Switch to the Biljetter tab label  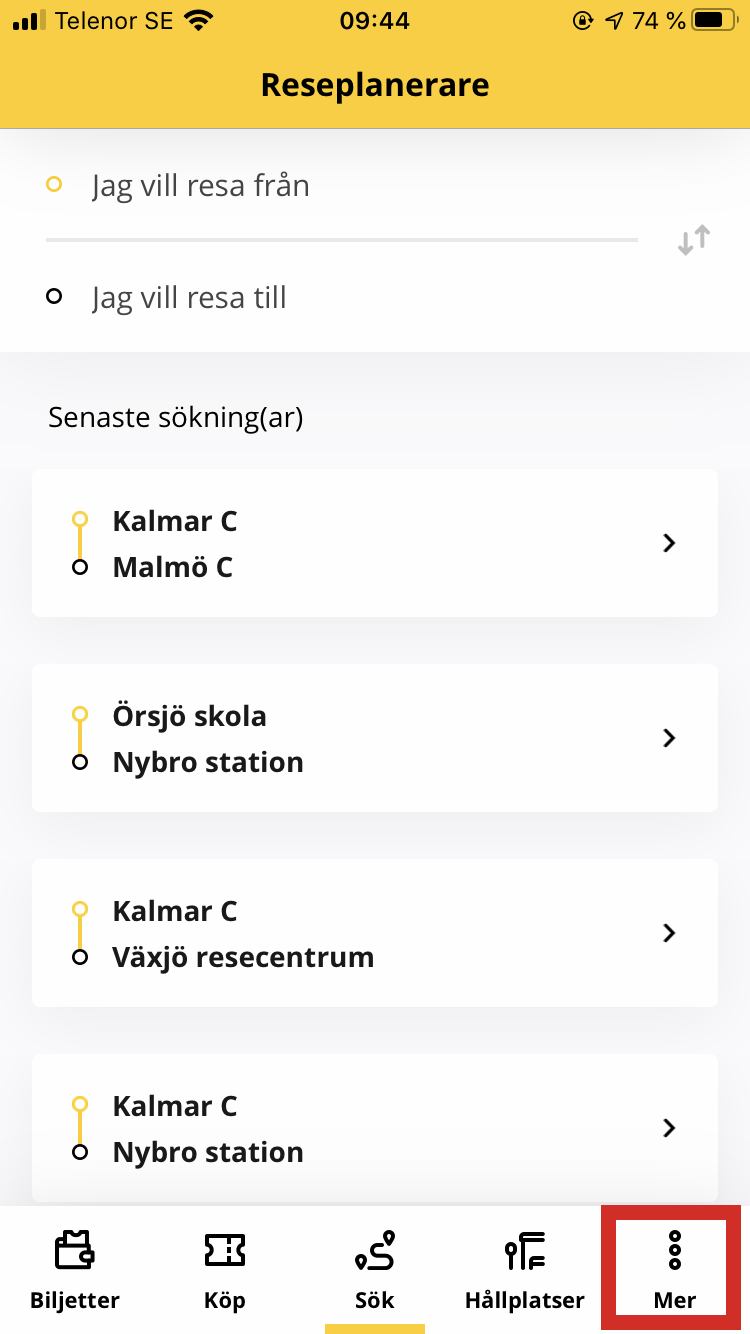pos(75,1301)
